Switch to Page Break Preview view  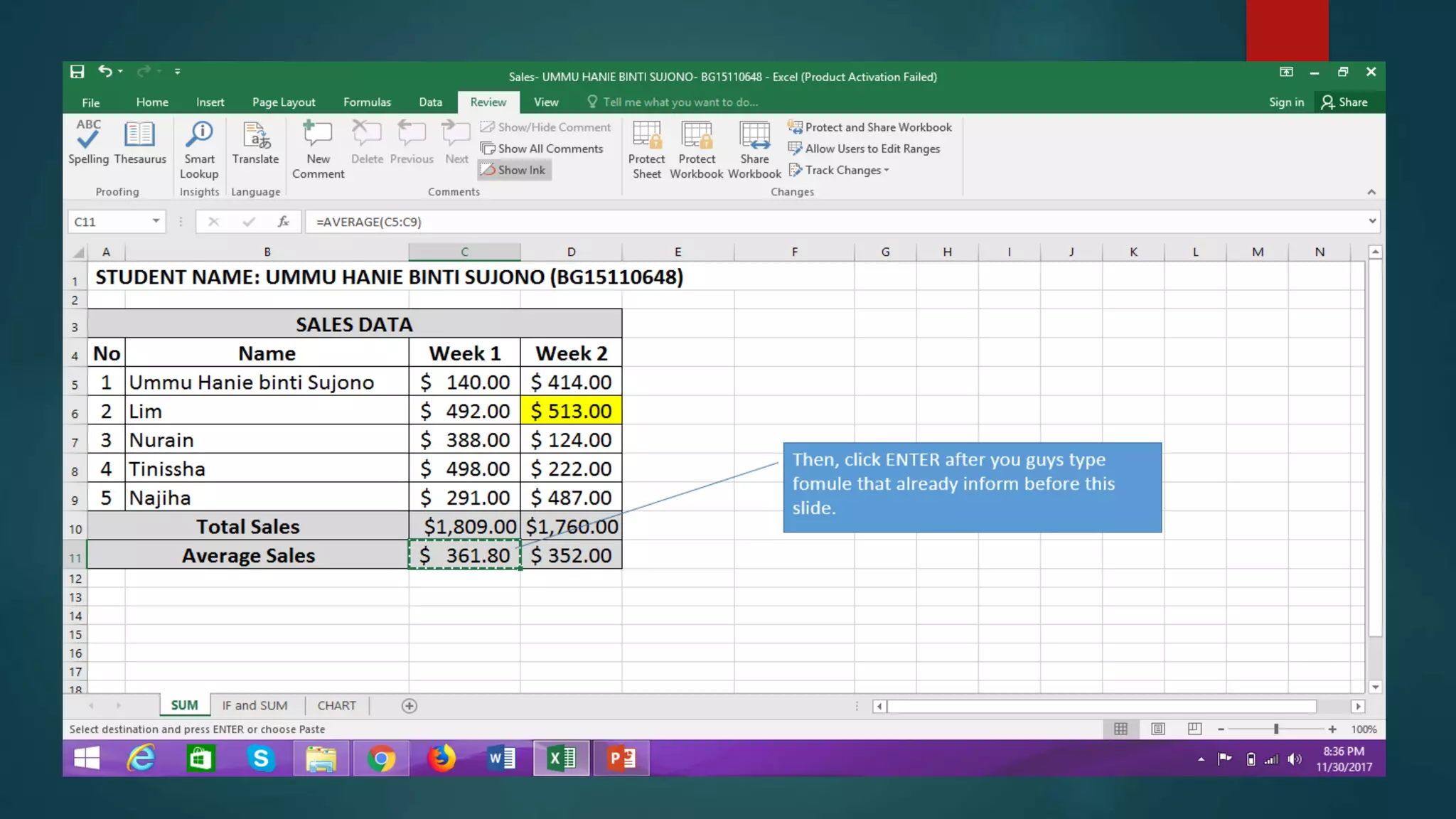pos(1194,729)
